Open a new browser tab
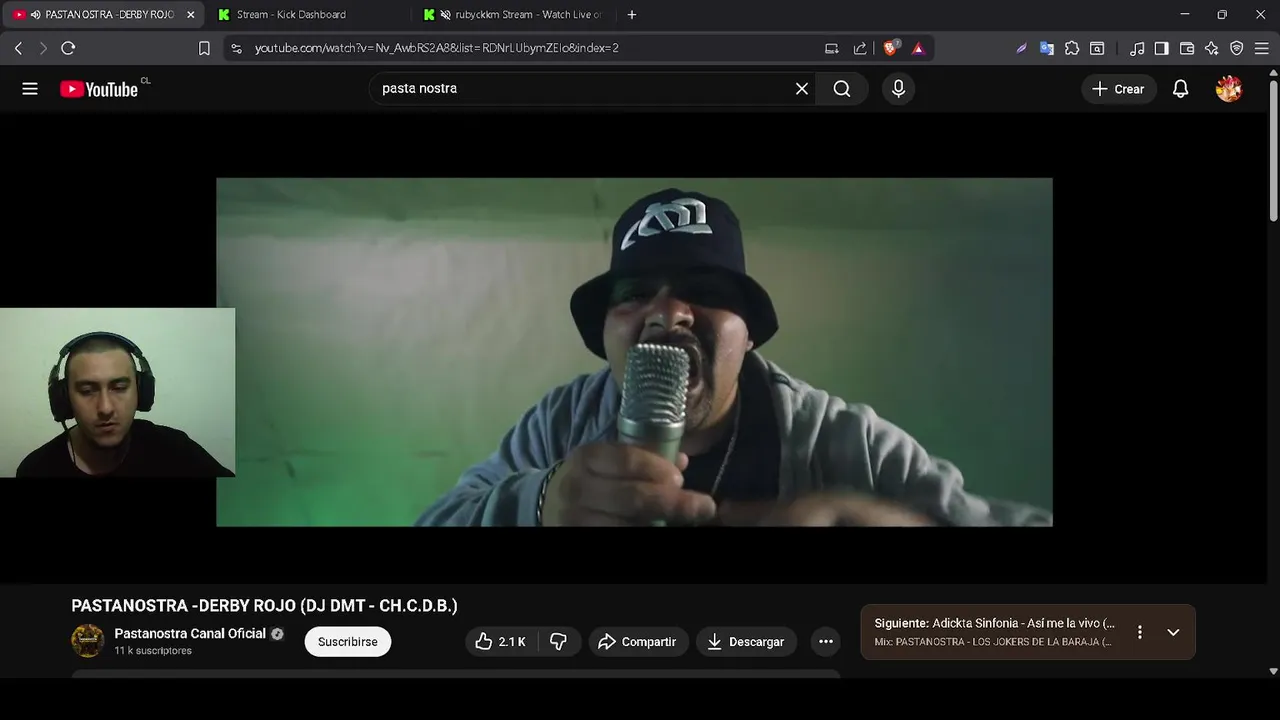Image resolution: width=1280 pixels, height=720 pixels. coord(631,15)
